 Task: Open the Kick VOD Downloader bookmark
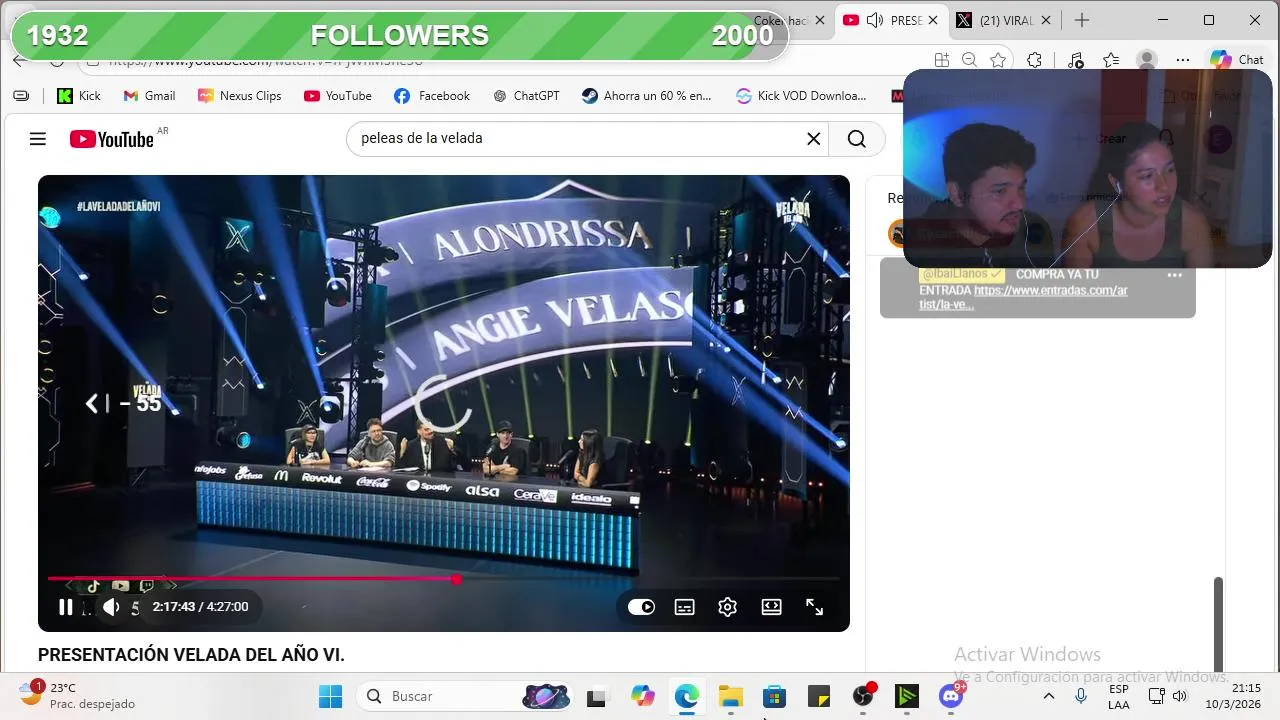[x=801, y=96]
